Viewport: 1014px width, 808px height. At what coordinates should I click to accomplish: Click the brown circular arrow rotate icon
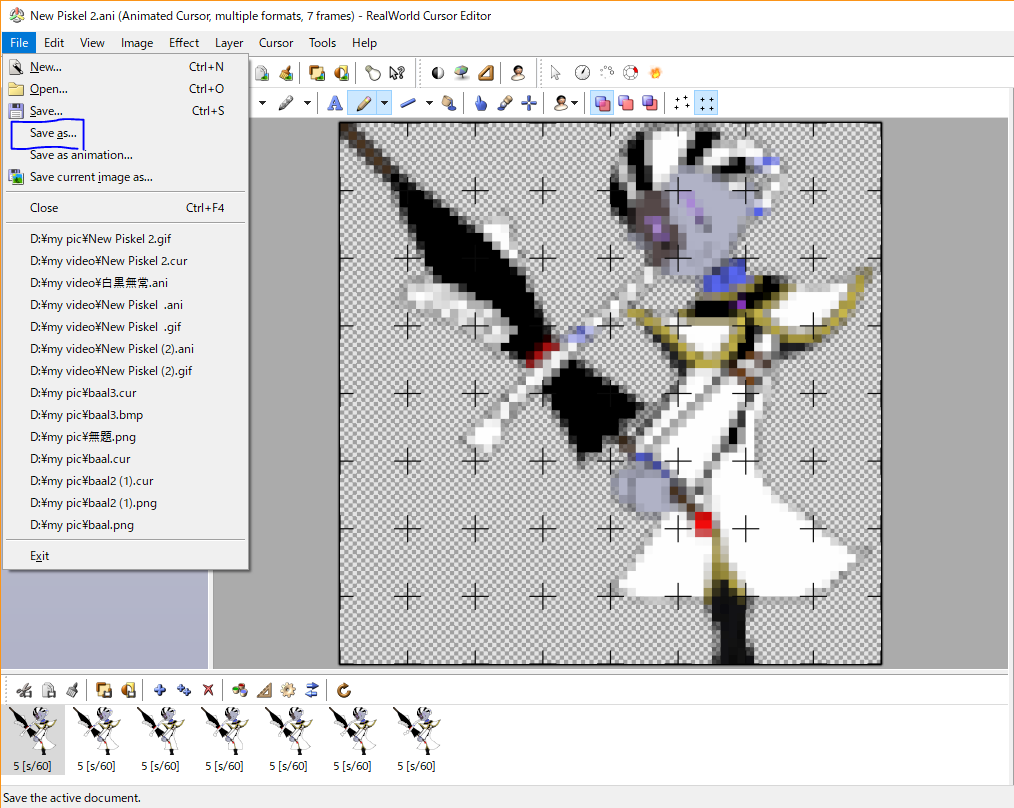click(343, 690)
